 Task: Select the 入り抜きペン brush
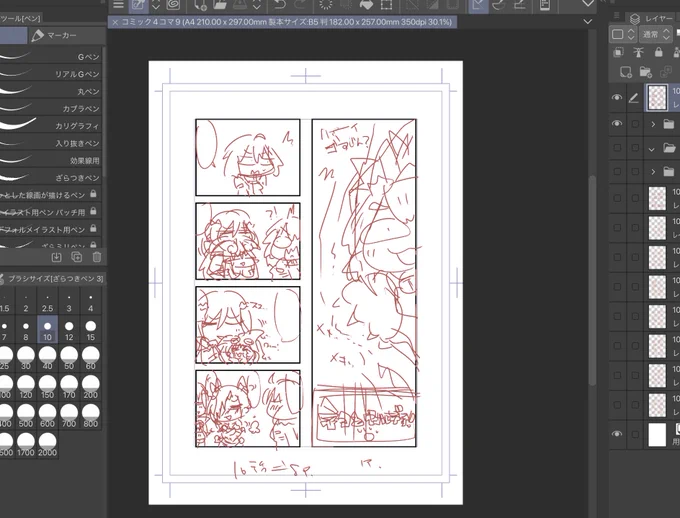pos(51,143)
